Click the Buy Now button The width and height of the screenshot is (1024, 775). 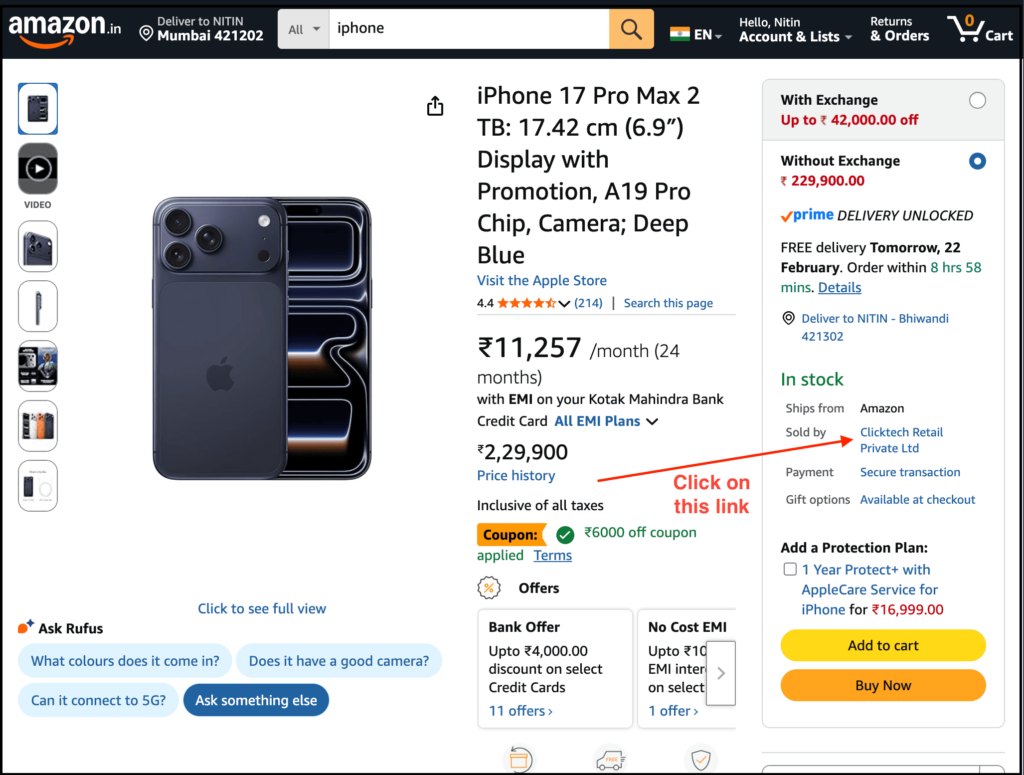tap(883, 686)
